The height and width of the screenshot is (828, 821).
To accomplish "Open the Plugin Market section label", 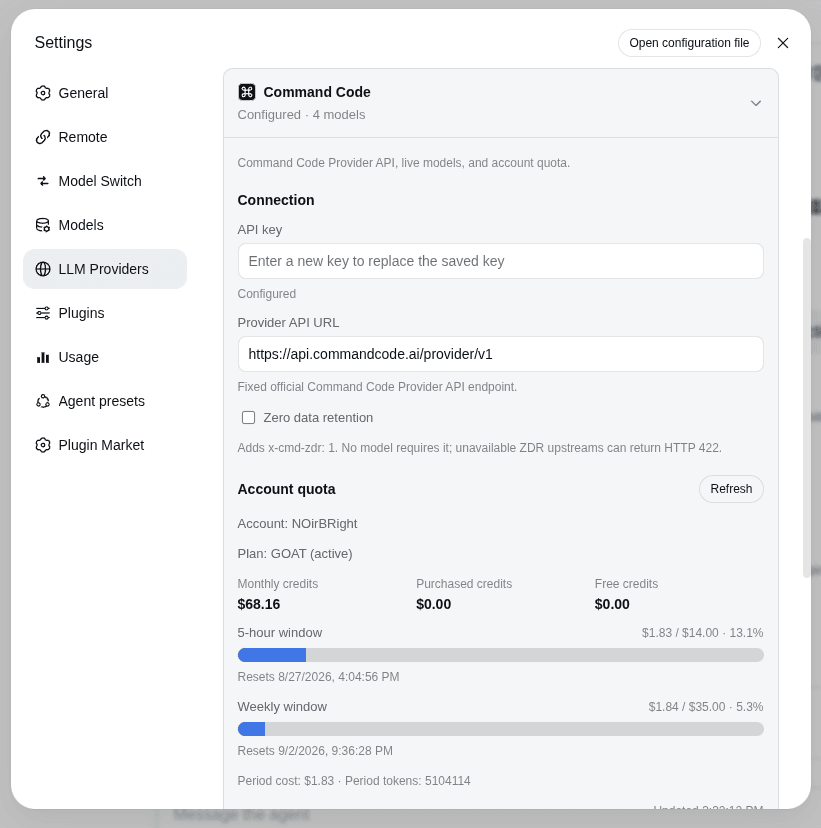I will coord(101,445).
